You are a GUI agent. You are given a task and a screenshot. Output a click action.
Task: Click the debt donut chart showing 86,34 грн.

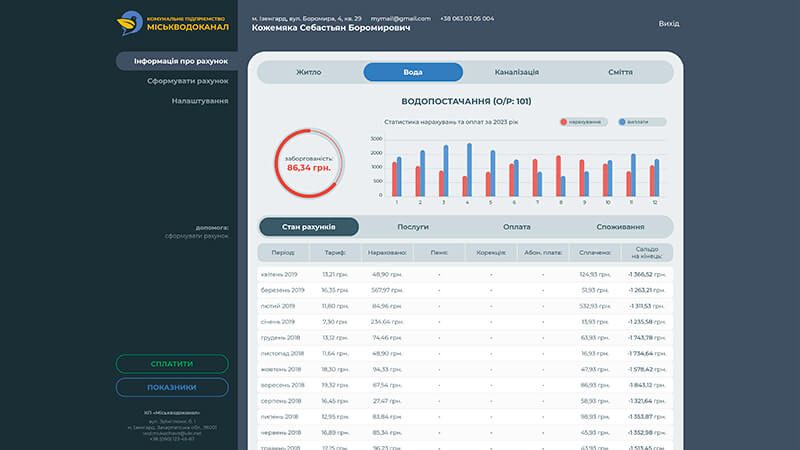tap(309, 163)
